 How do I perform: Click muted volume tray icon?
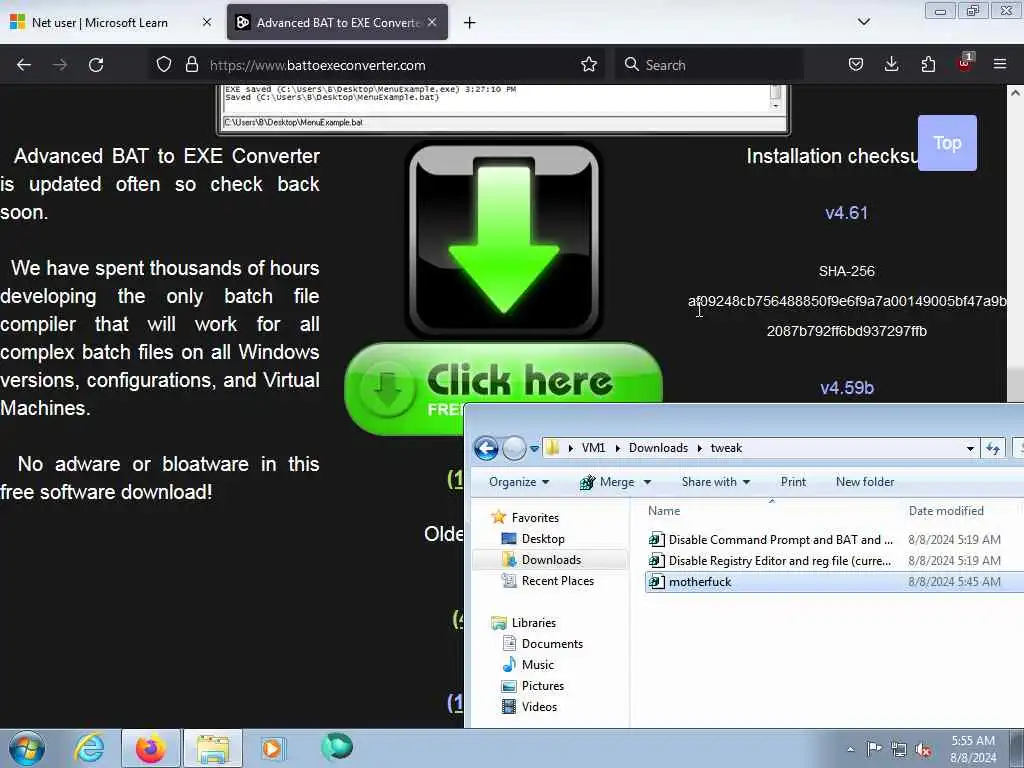[923, 750]
